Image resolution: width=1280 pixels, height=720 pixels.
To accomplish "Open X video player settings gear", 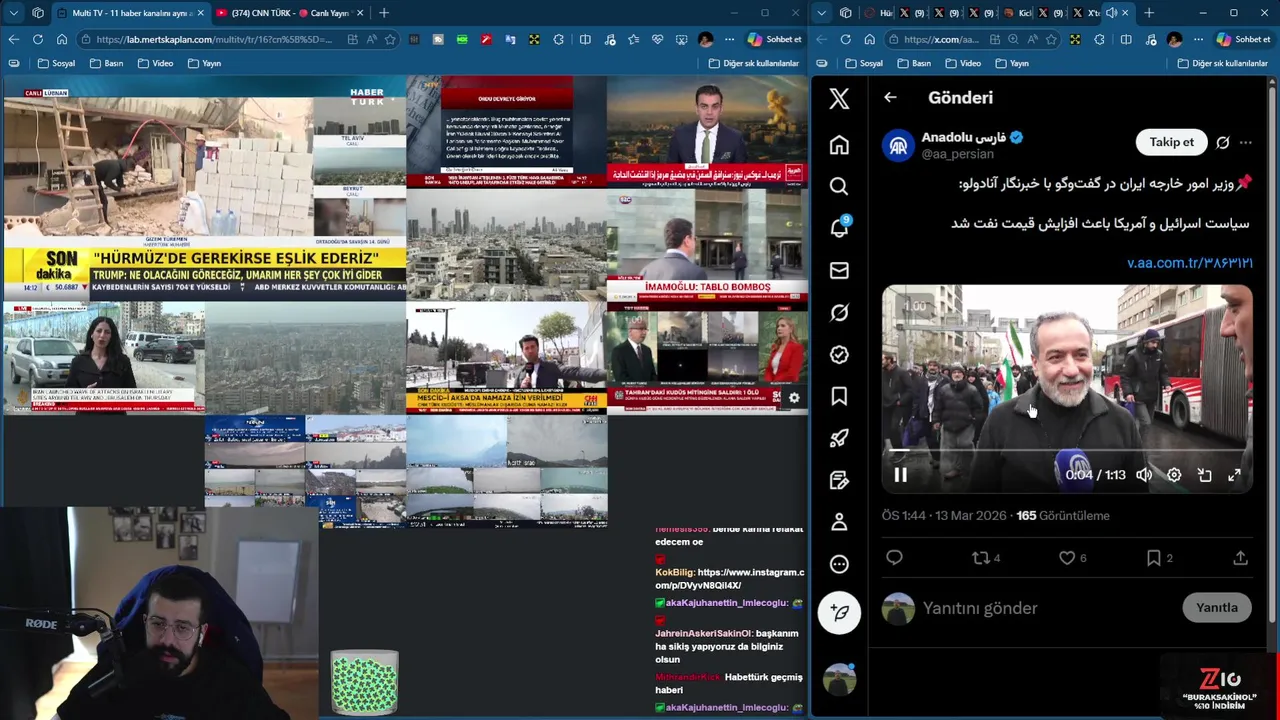I will (x=1174, y=475).
